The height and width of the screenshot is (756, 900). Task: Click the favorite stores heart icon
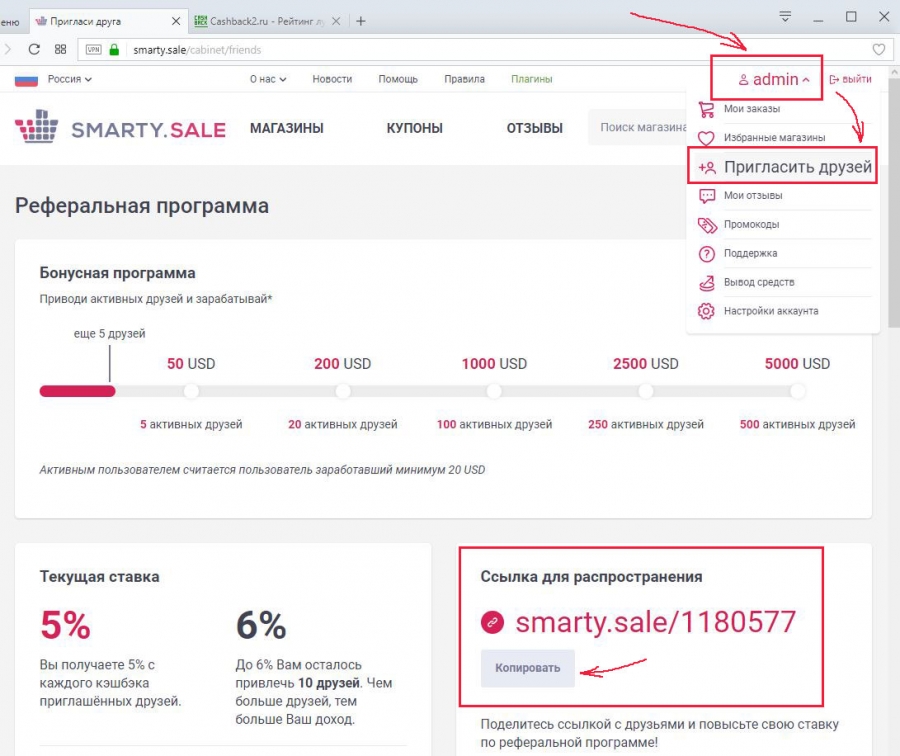coord(706,138)
